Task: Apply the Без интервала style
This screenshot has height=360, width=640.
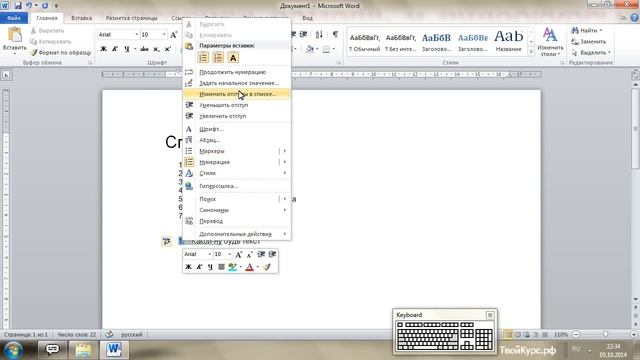Action: point(400,42)
